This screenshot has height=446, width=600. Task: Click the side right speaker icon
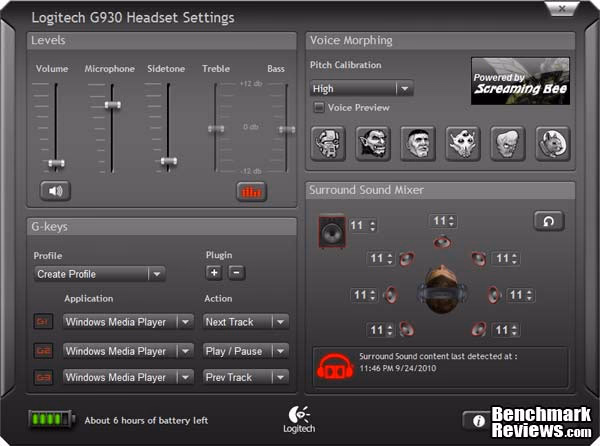point(494,295)
